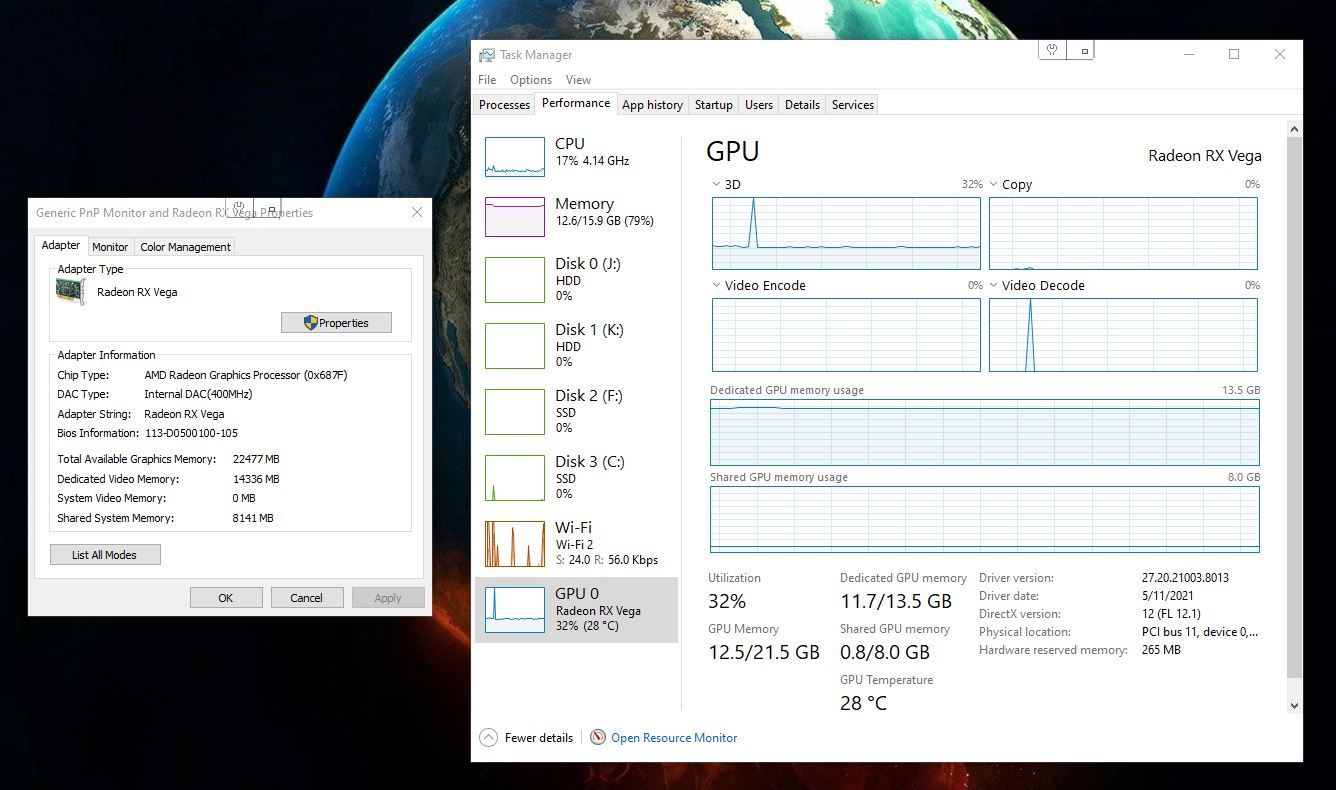Switch to the Performance tab

[576, 103]
